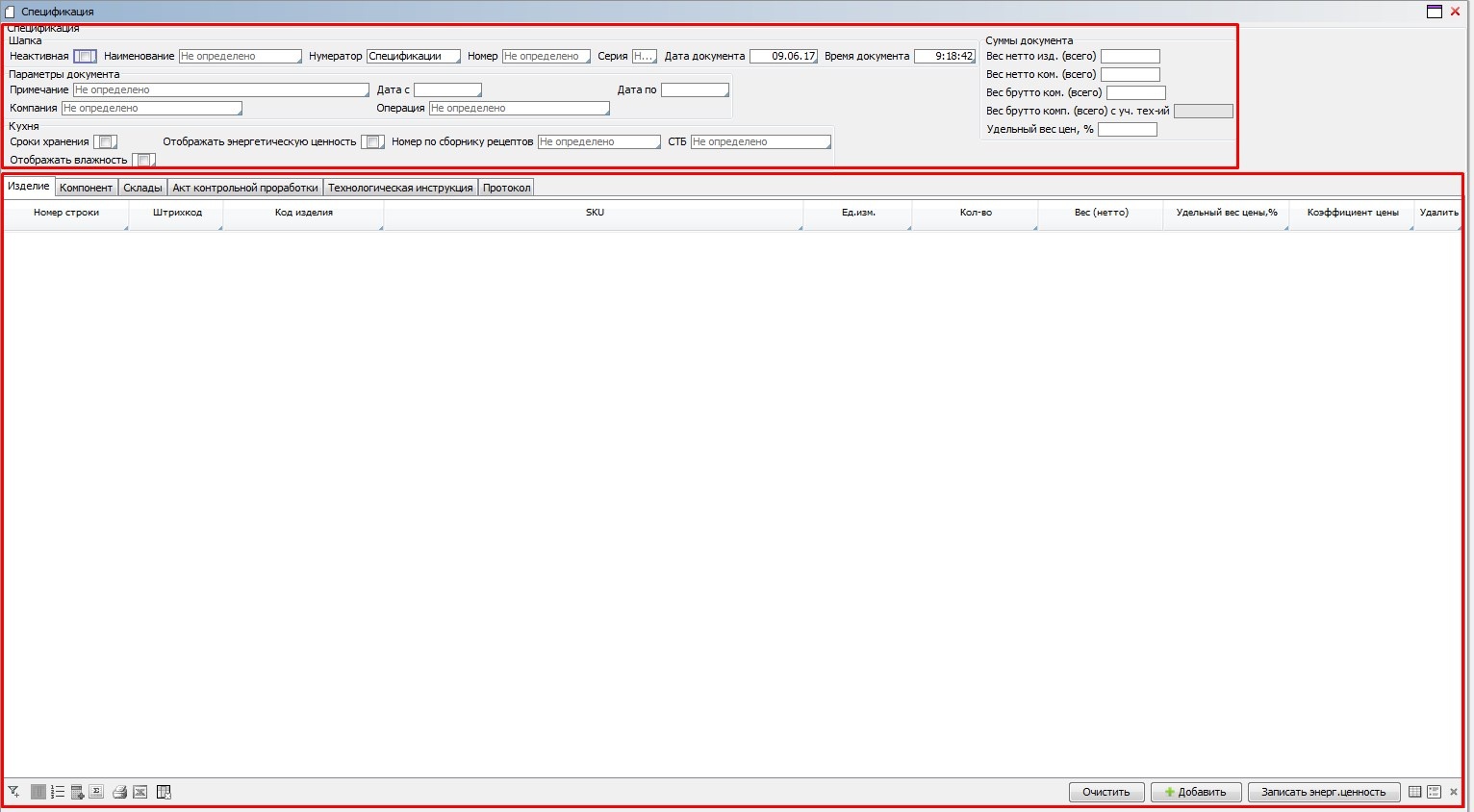Open the Операция selection field
The height and width of the screenshot is (812, 1474).
point(519,109)
